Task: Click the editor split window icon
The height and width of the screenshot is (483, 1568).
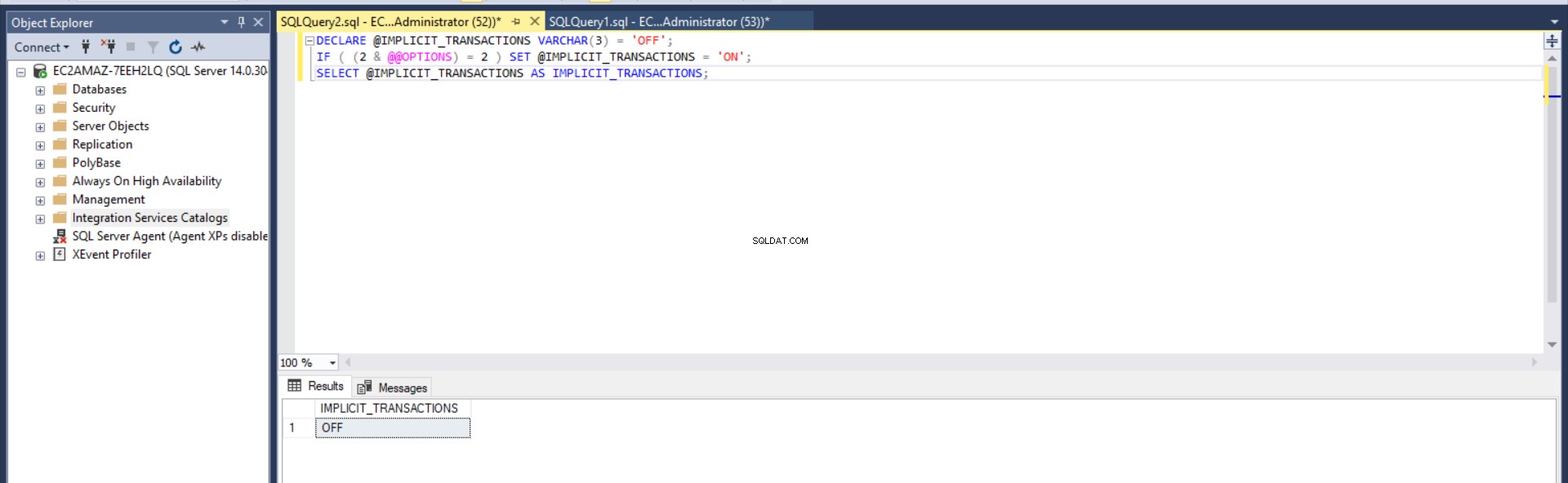Action: tap(1552, 41)
